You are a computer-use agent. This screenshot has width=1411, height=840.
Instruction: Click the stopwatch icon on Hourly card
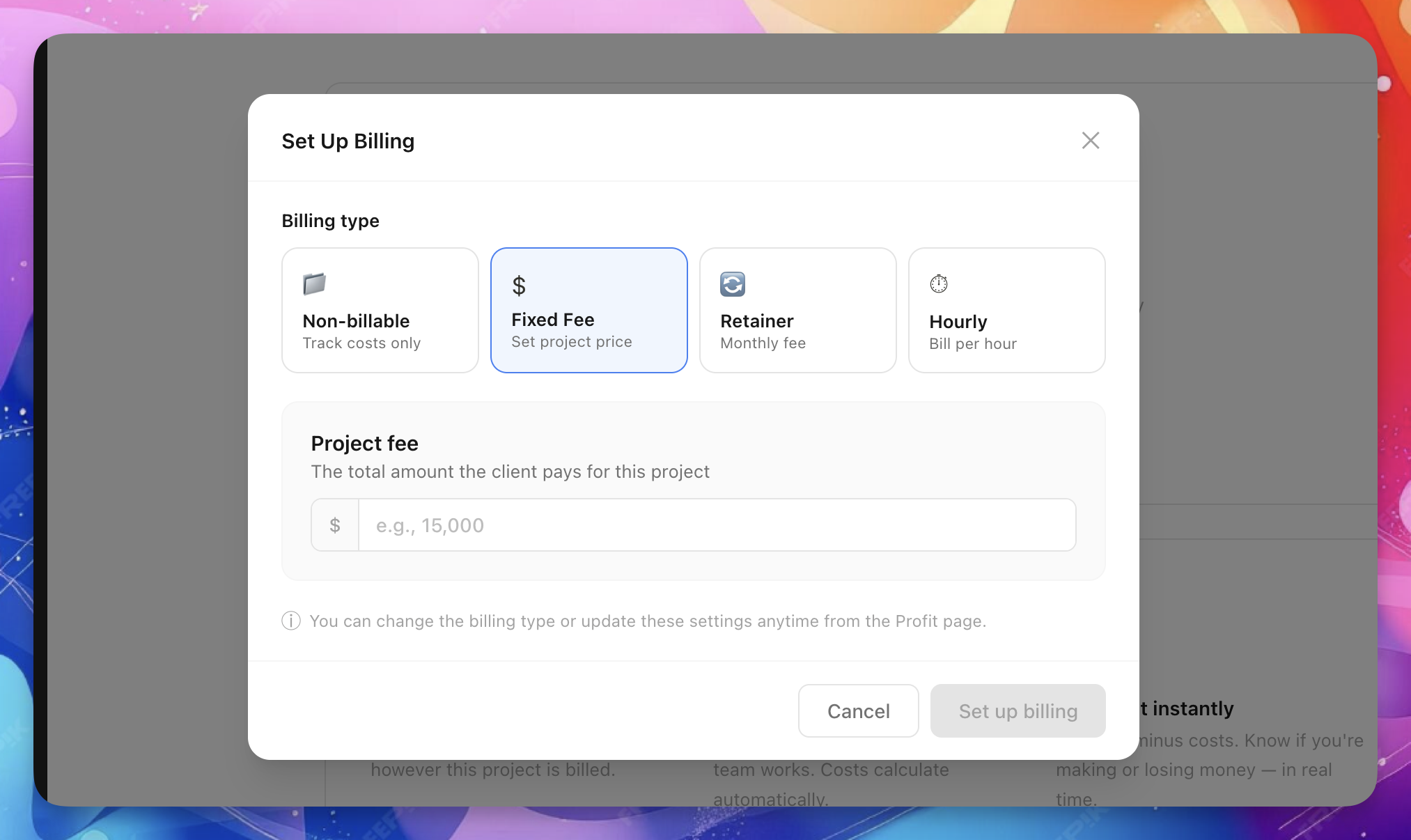[x=939, y=283]
